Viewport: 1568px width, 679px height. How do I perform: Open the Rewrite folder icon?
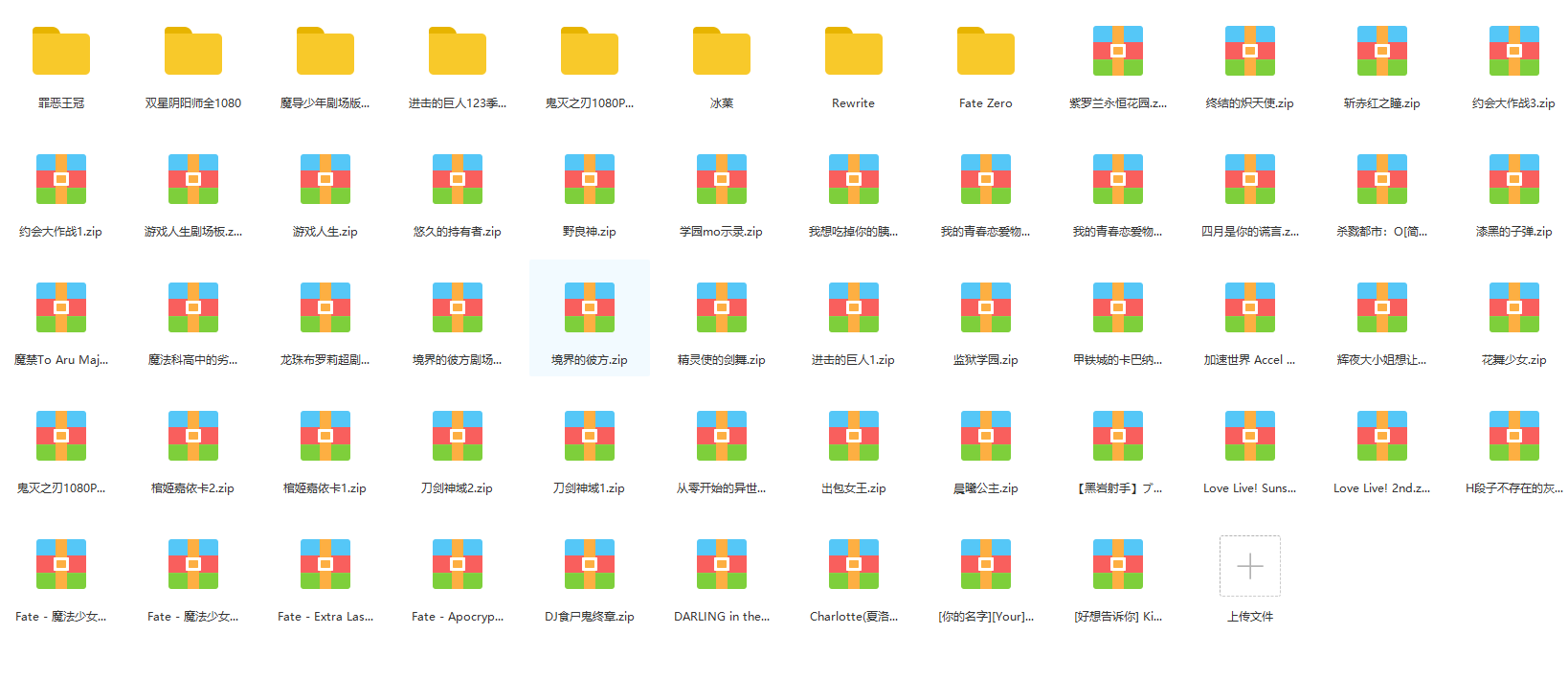854,51
